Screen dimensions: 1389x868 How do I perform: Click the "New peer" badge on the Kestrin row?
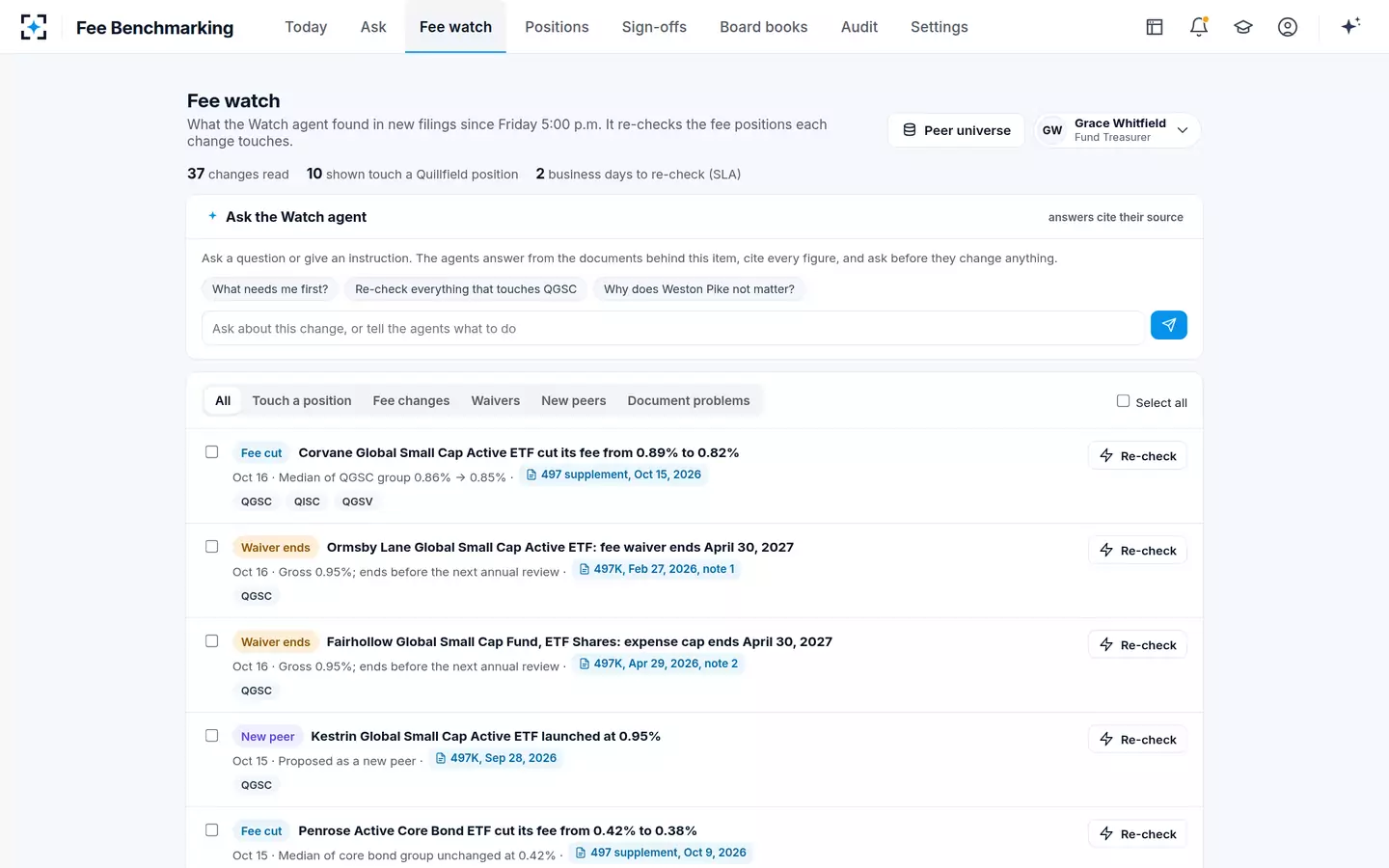click(x=268, y=737)
